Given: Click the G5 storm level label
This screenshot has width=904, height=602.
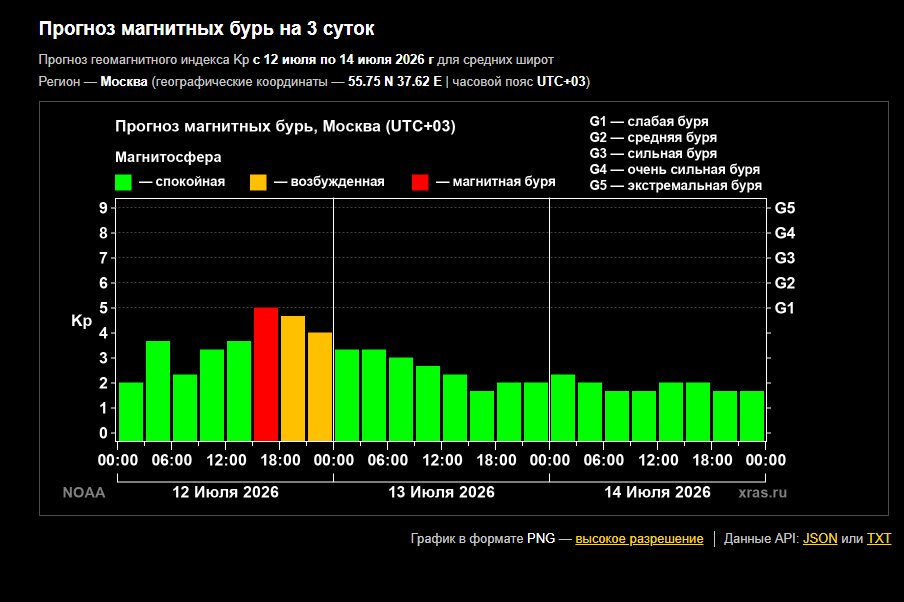Looking at the screenshot, I should tap(784, 208).
